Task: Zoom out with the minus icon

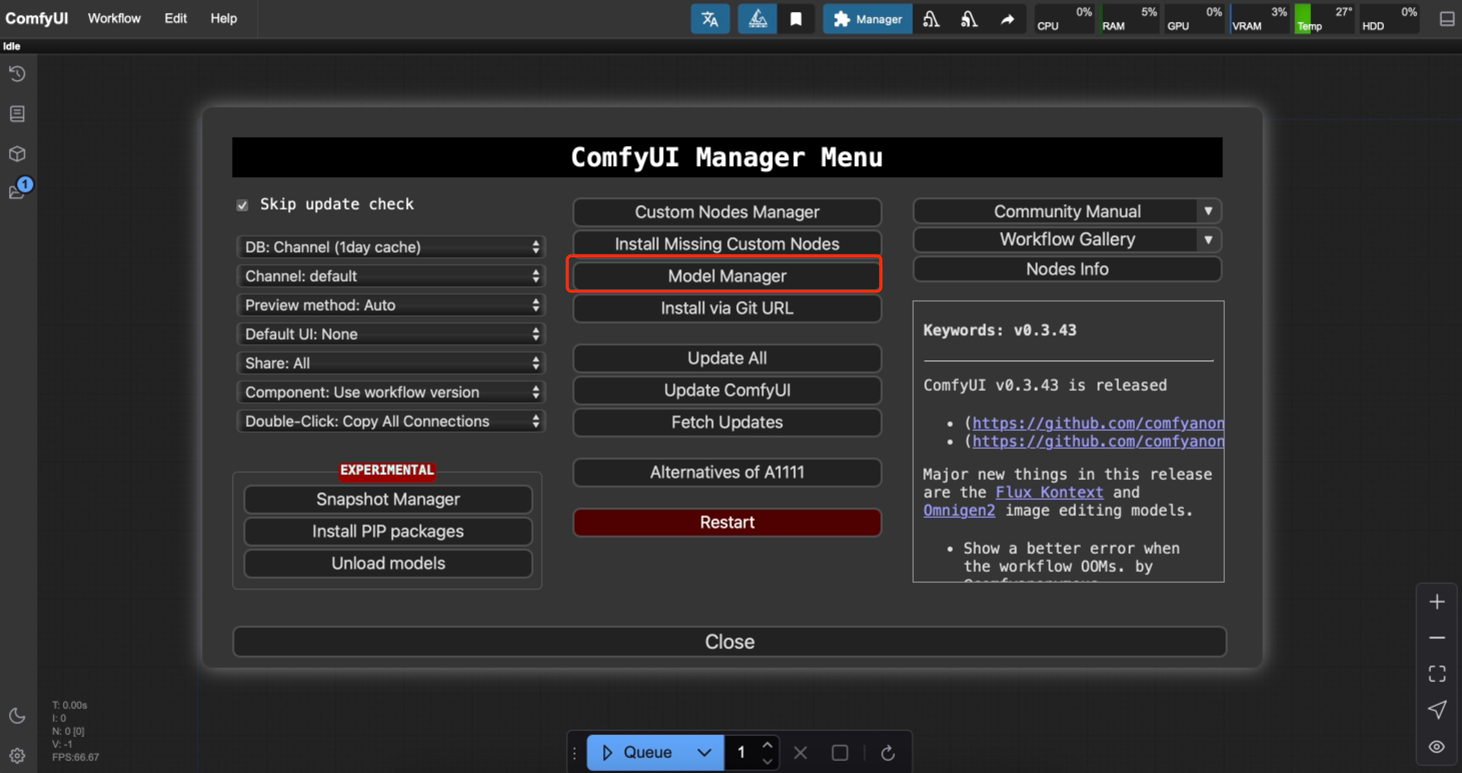Action: pos(1437,638)
